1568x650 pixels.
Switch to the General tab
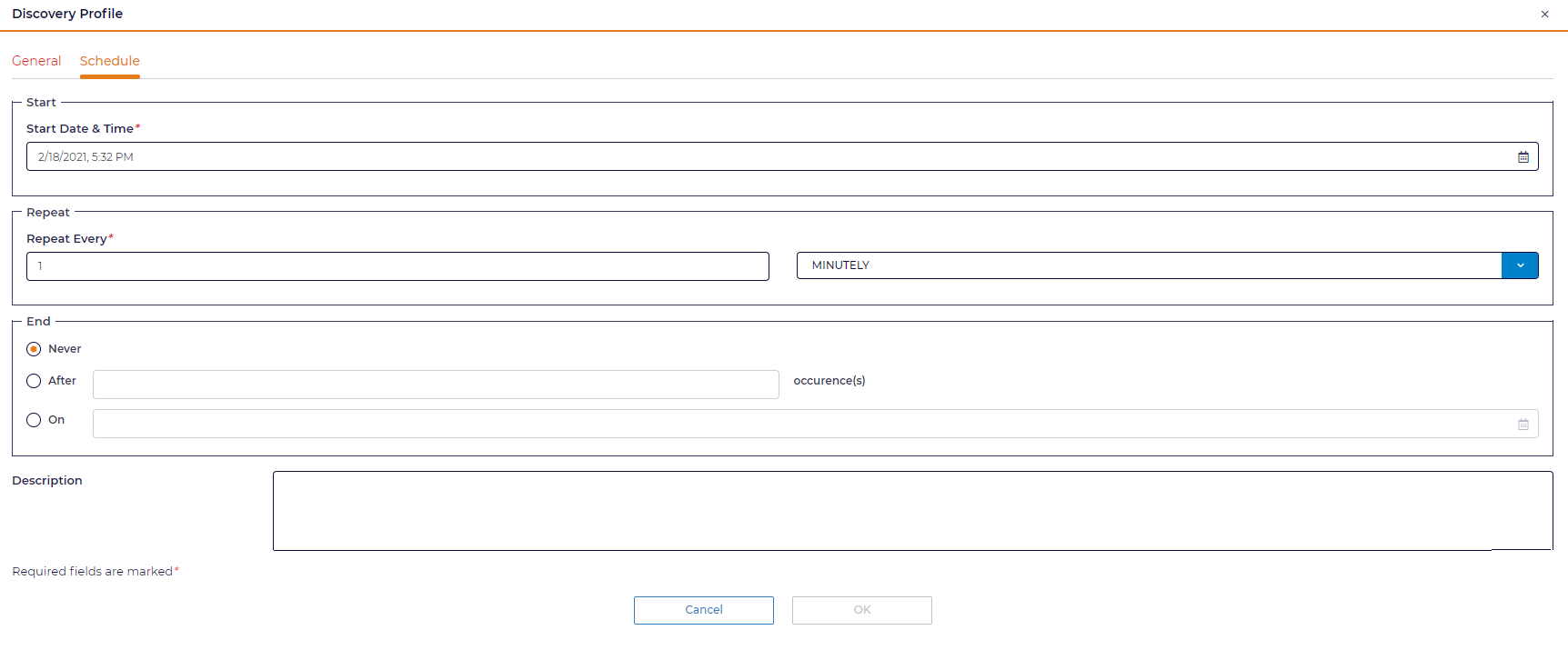pyautogui.click(x=36, y=61)
